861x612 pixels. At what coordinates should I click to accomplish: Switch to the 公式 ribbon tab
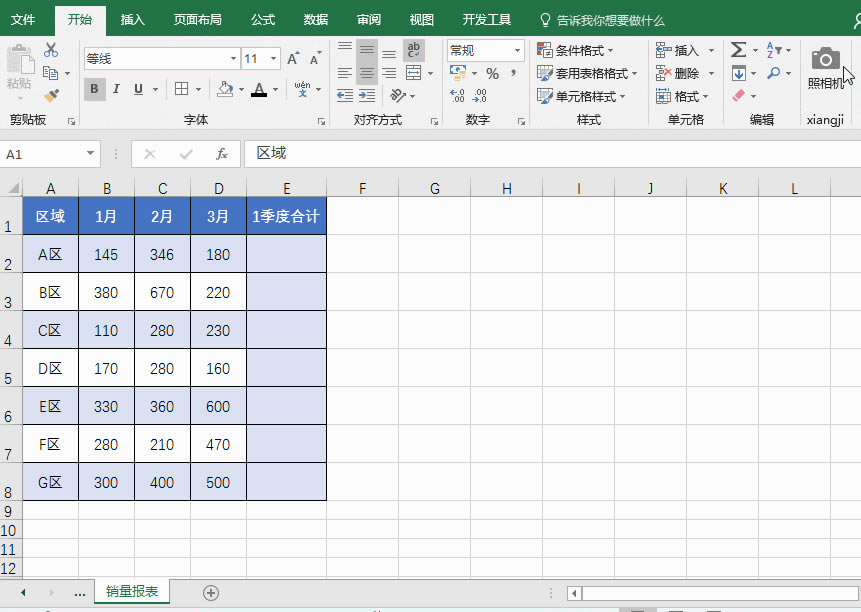(x=262, y=19)
